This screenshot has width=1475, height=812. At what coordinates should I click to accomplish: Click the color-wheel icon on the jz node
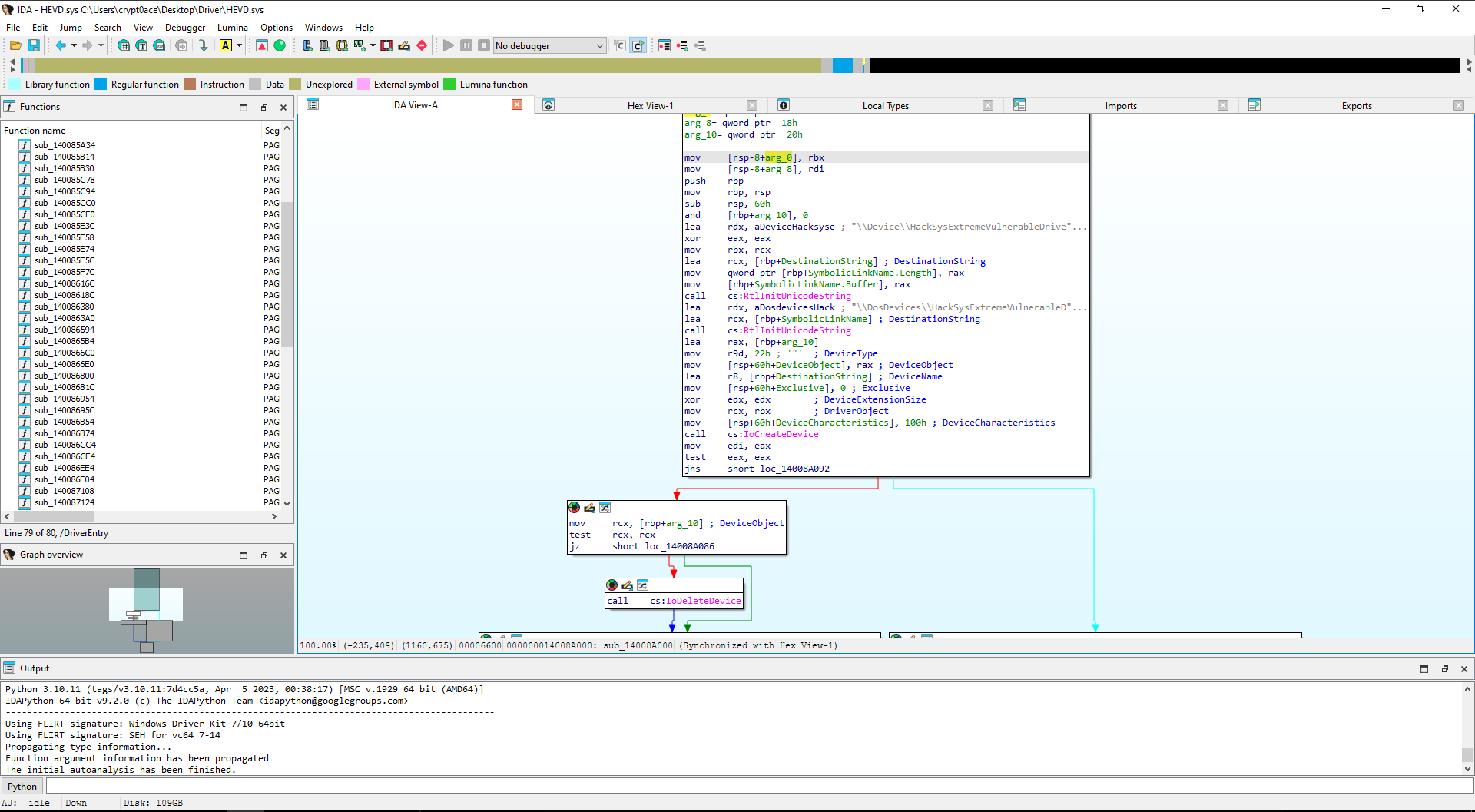[575, 508]
